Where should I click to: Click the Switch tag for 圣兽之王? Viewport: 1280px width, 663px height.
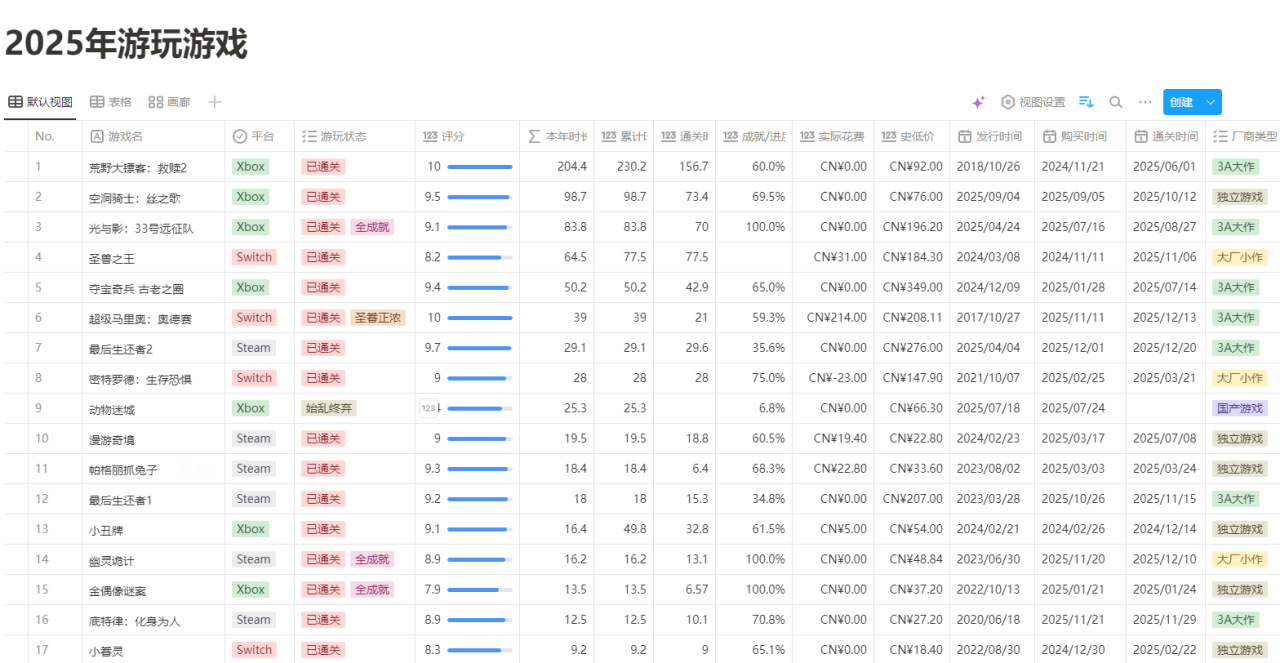254,257
